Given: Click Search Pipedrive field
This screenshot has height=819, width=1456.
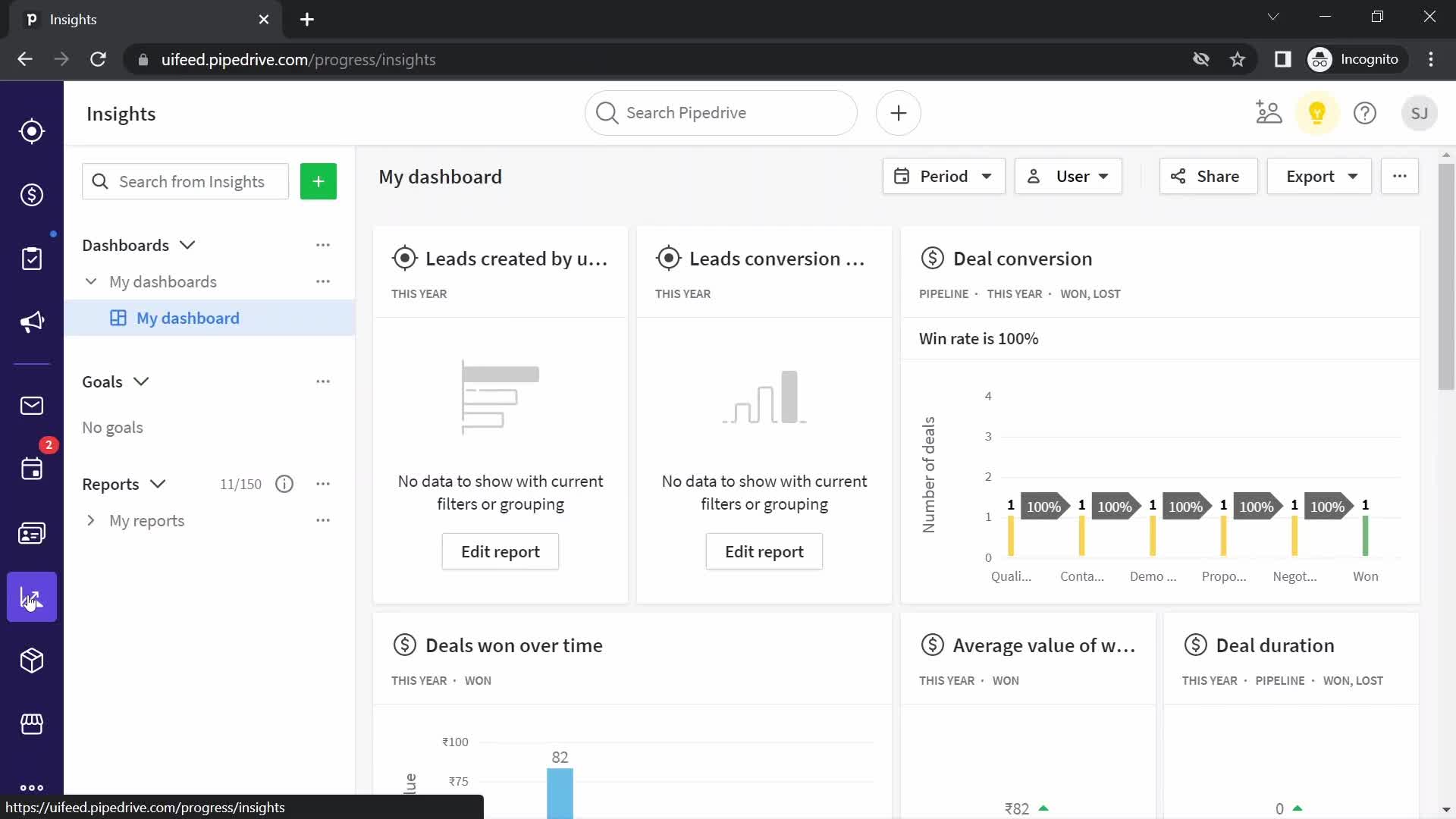Looking at the screenshot, I should pyautogui.click(x=721, y=113).
